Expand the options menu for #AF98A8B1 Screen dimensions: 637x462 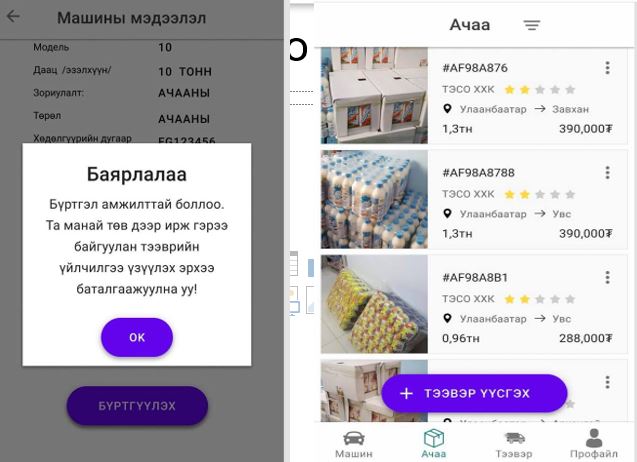tap(607, 278)
